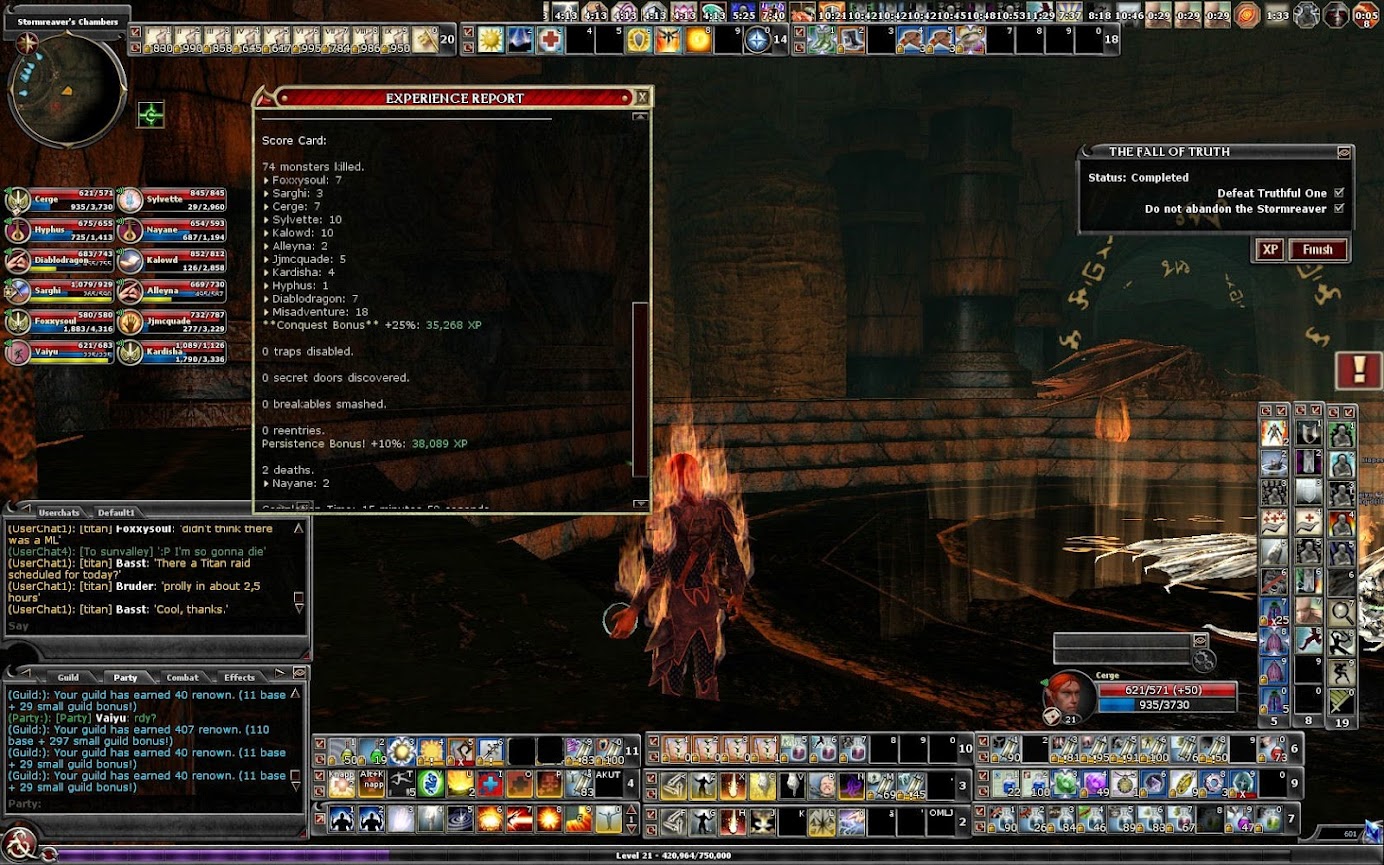Activate the golden key icon on hotbar 20
This screenshot has width=1384, height=865.
tap(425, 40)
